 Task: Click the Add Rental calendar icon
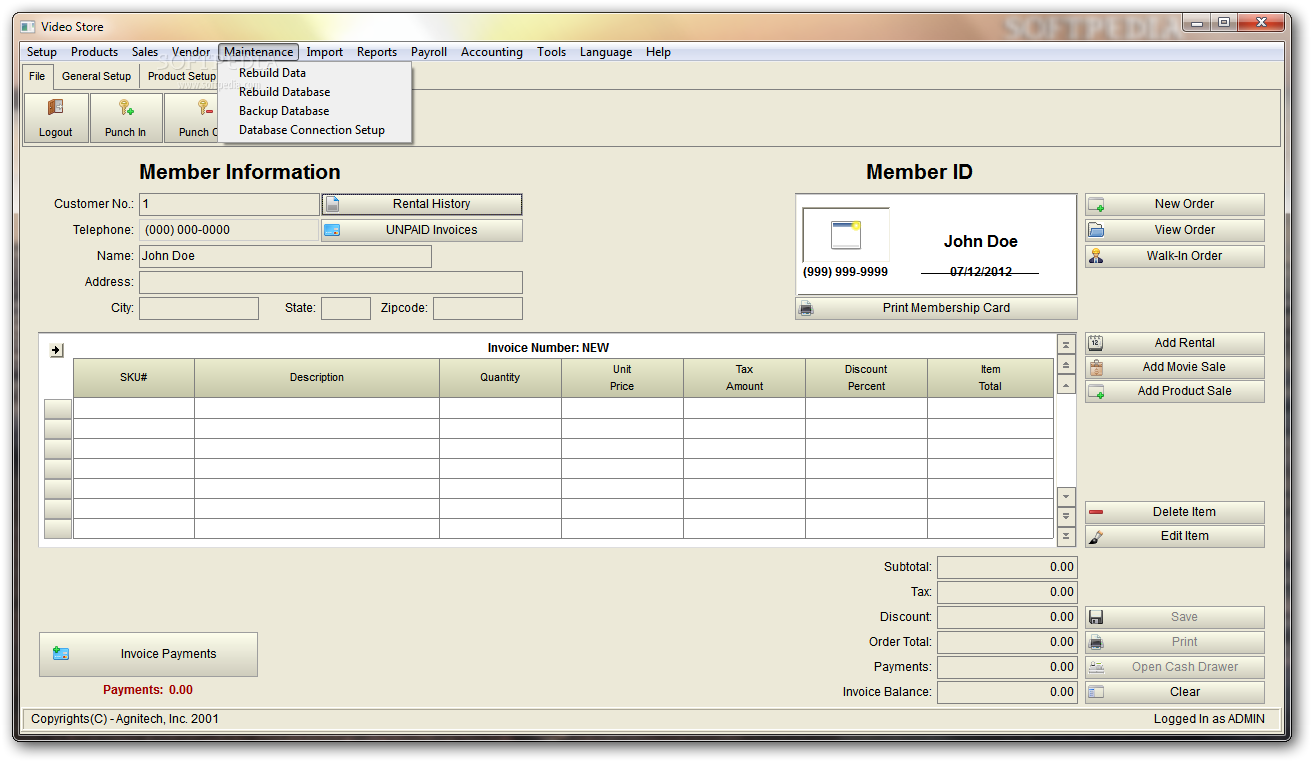pos(1096,343)
